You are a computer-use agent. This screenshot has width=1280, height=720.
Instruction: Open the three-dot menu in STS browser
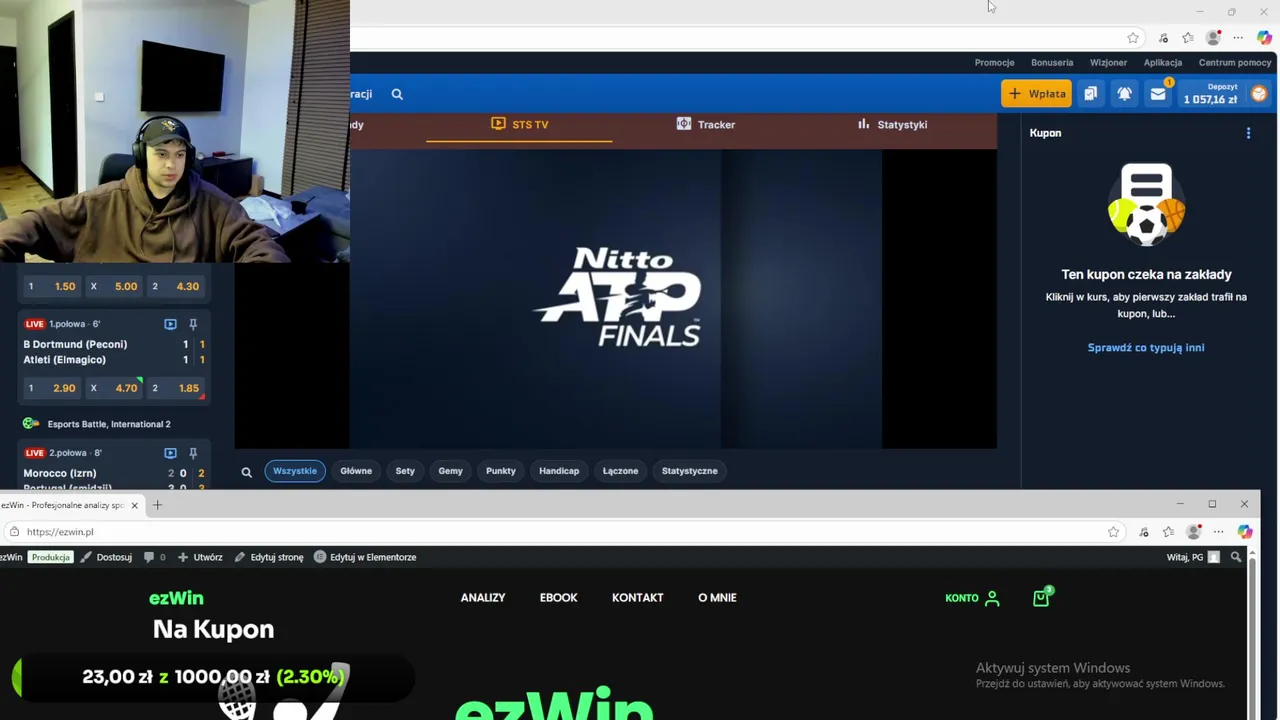[x=1238, y=38]
